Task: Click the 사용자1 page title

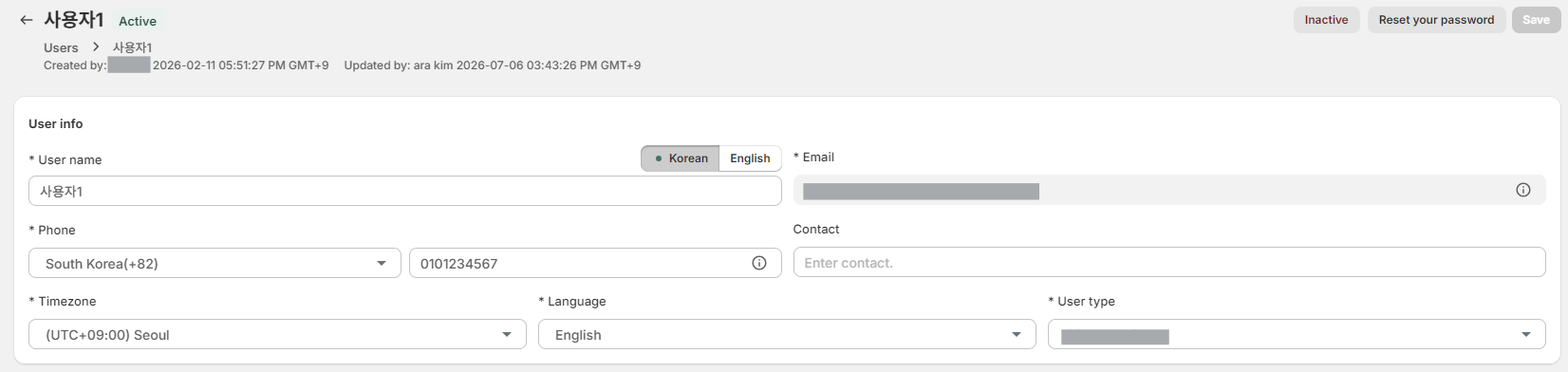Action: (74, 20)
